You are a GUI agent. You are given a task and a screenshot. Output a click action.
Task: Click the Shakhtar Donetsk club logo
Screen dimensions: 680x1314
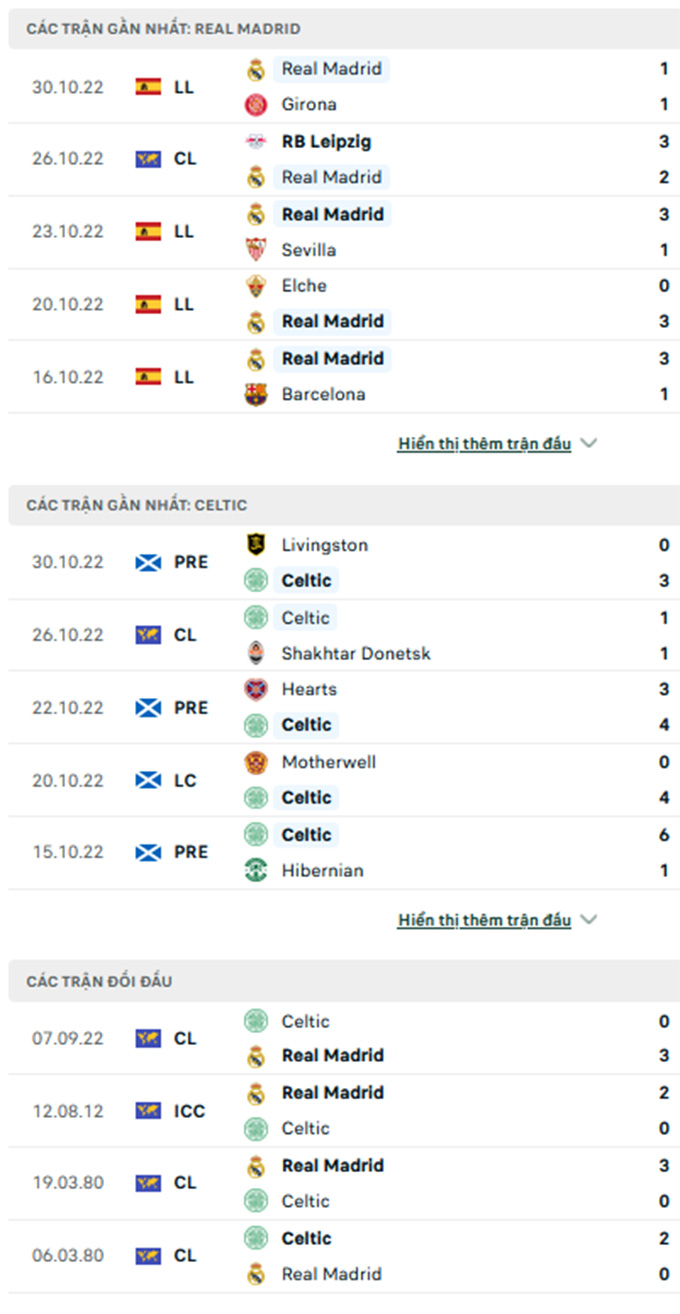click(256, 653)
